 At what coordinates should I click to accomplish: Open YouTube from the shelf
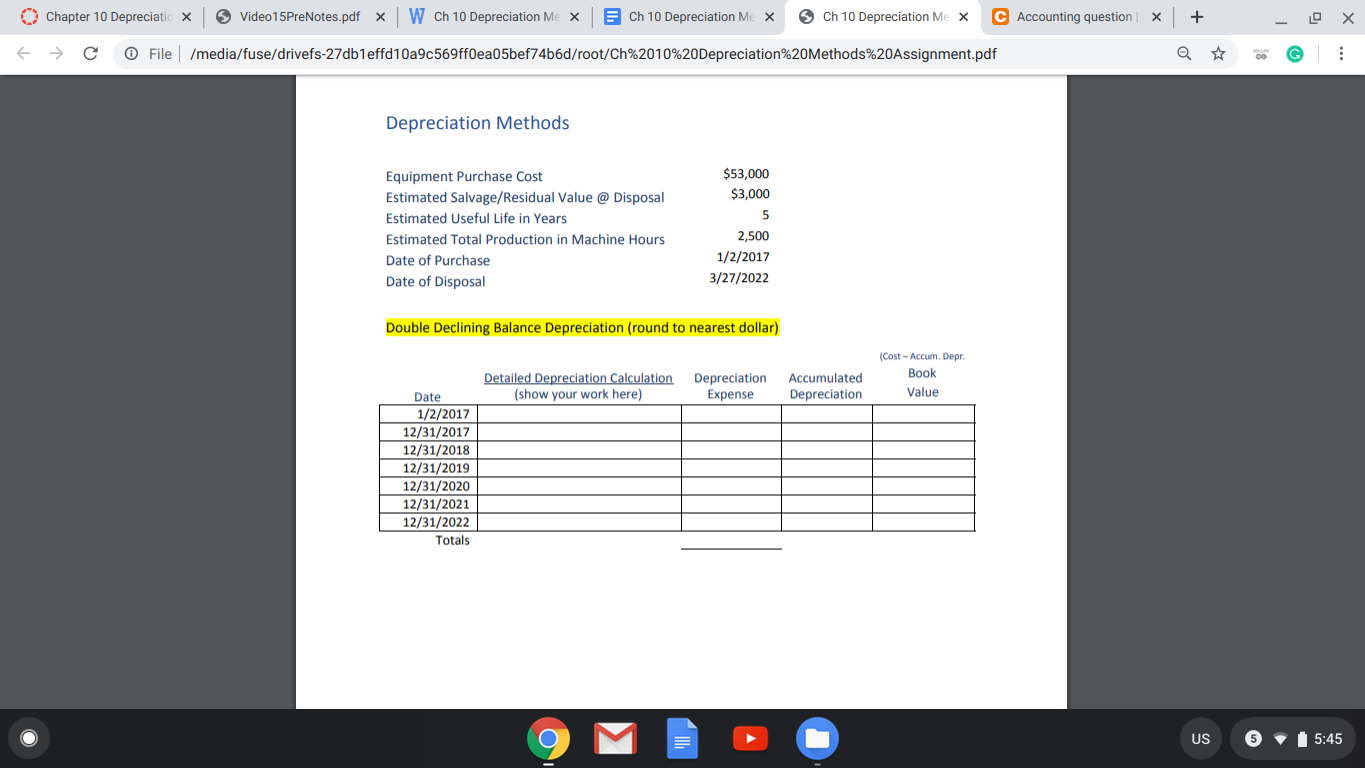pos(750,739)
